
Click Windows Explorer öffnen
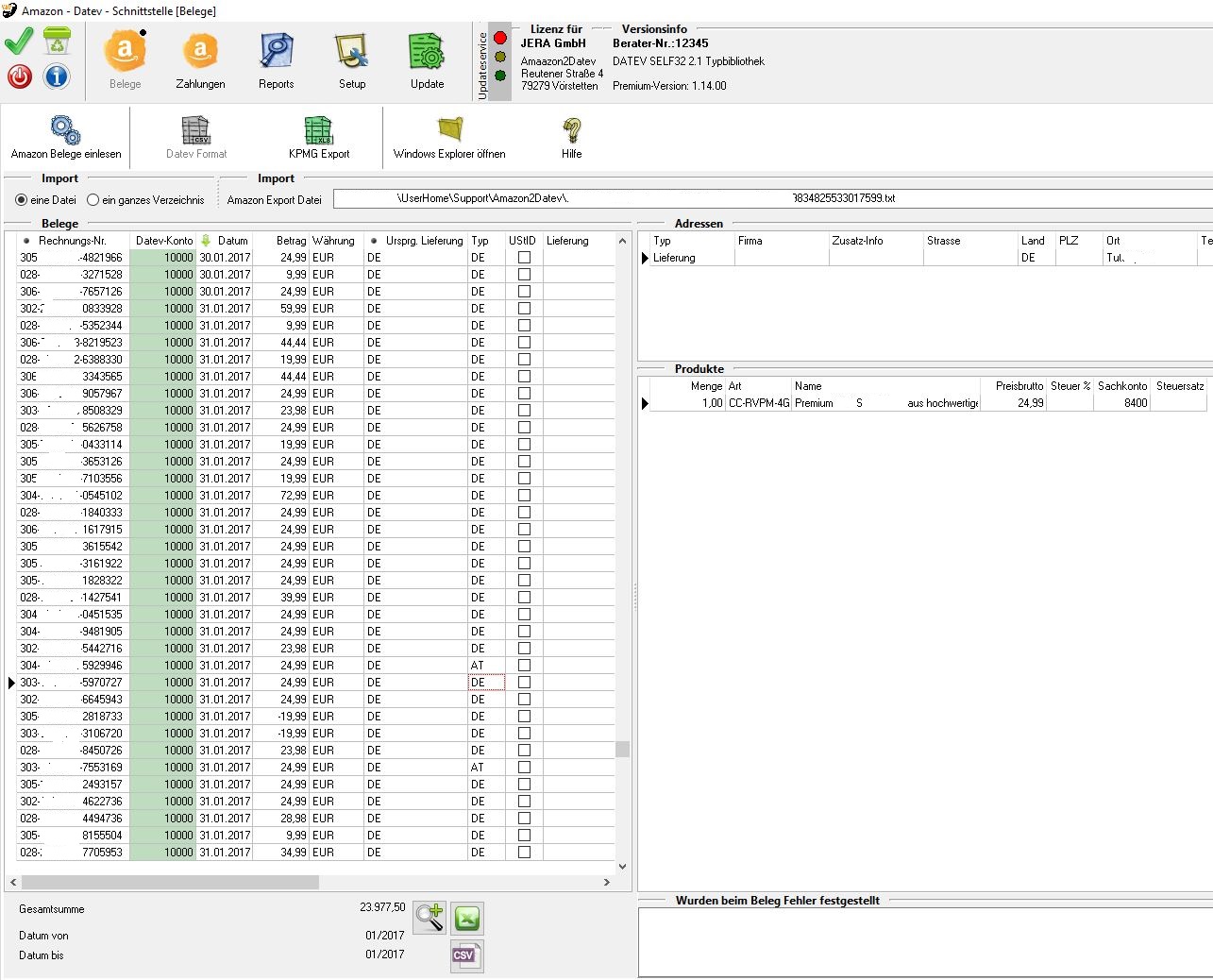(x=449, y=138)
